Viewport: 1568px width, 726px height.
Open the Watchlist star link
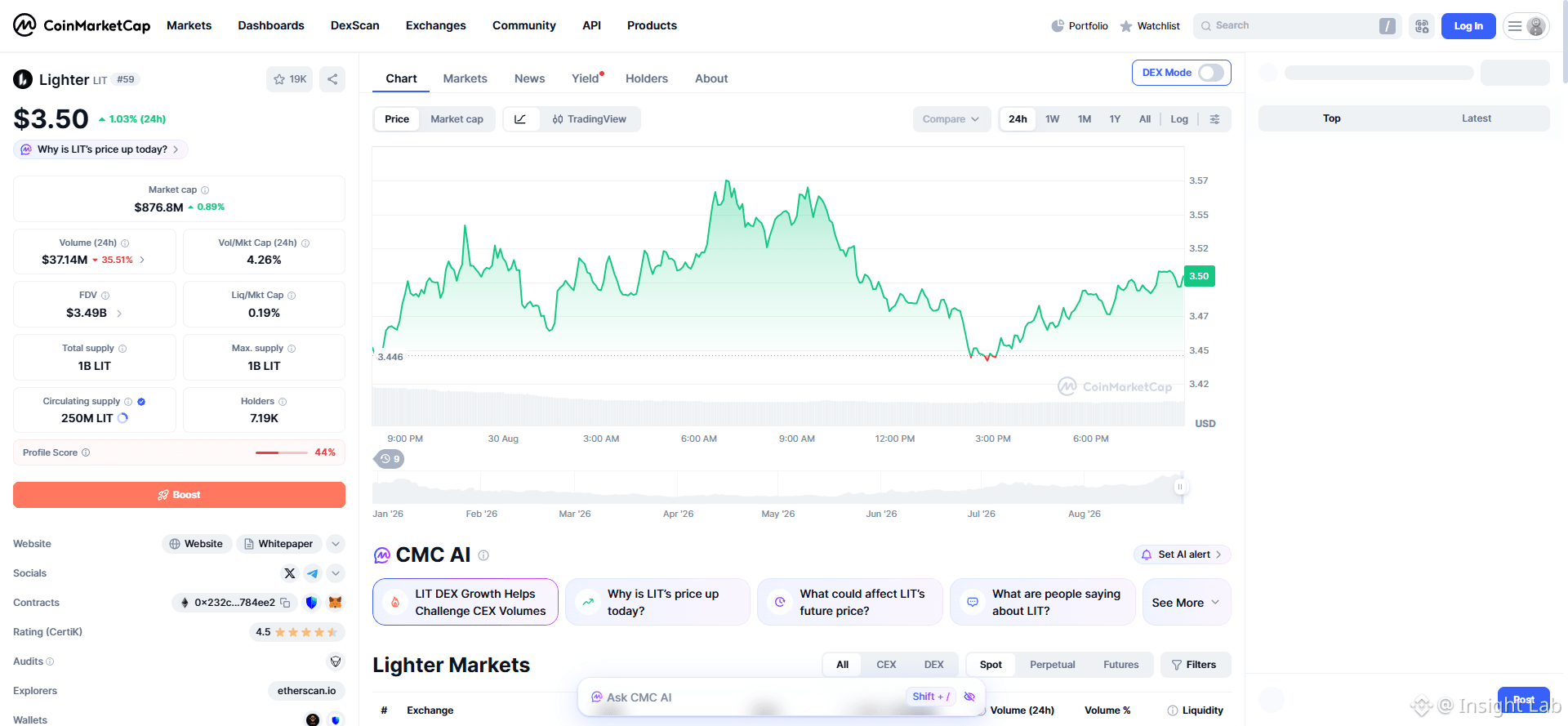coord(1150,26)
